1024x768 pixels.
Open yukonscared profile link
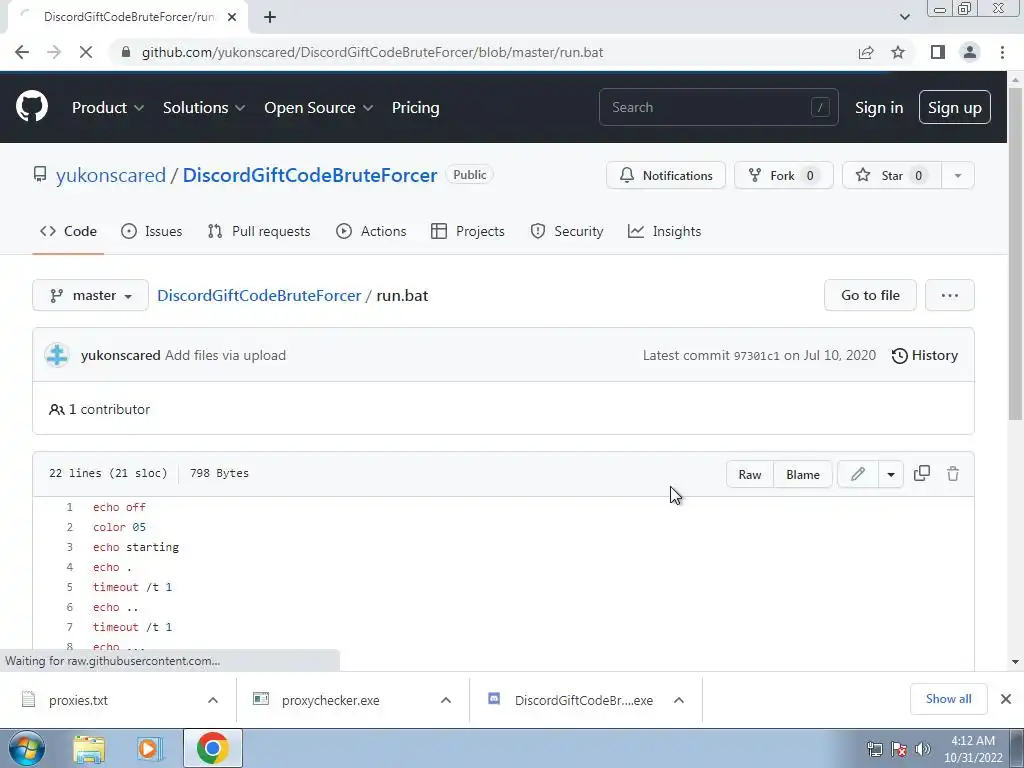click(110, 175)
